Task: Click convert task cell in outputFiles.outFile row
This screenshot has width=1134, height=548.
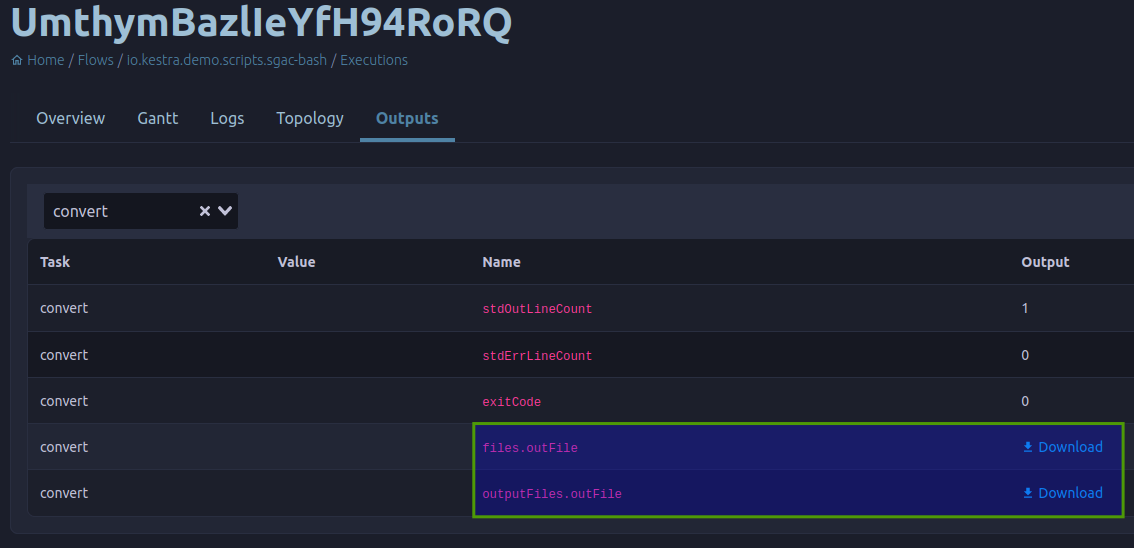Action: [64, 493]
